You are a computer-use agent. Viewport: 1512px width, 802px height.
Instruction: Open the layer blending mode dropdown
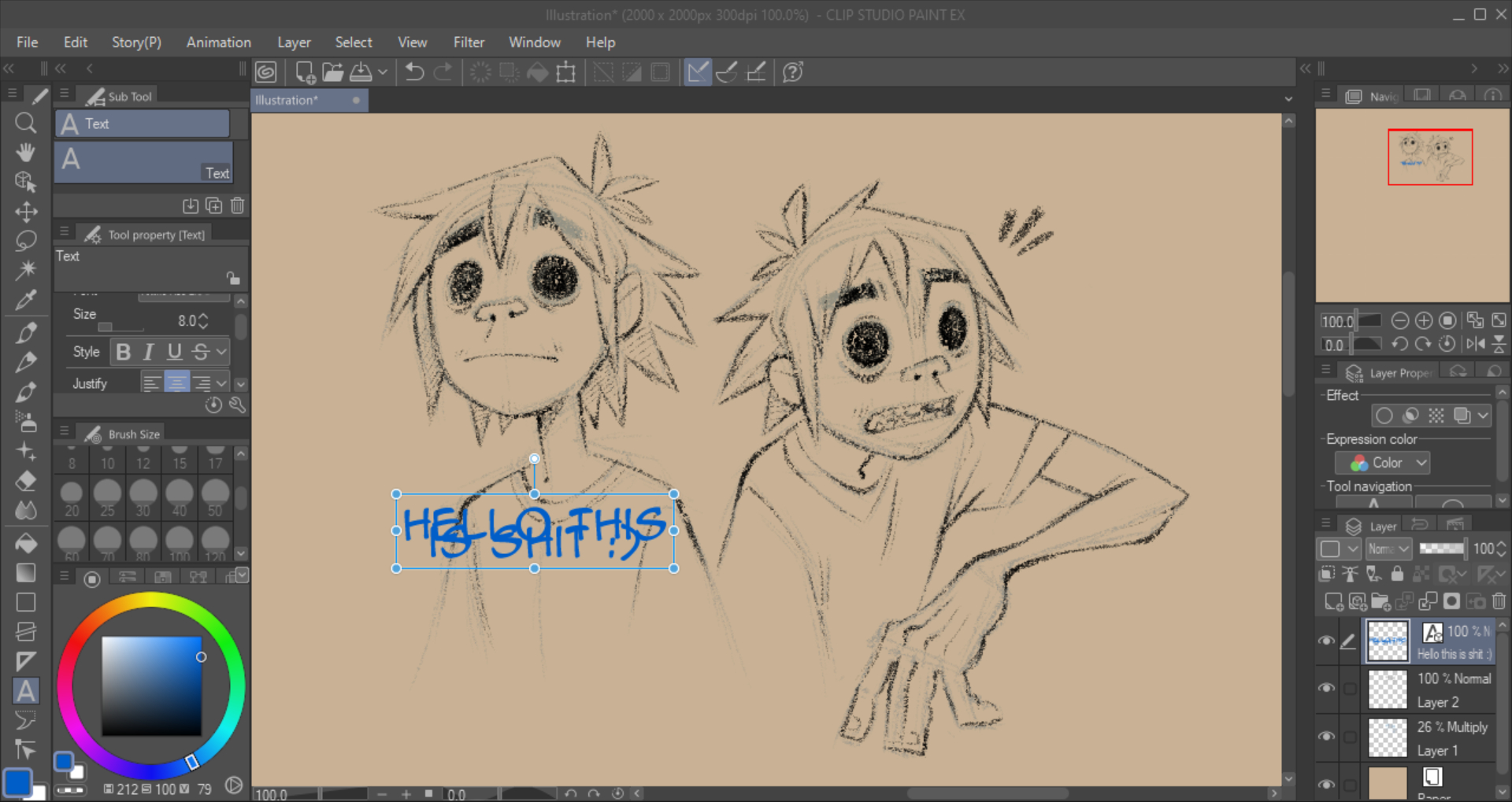pos(1388,549)
